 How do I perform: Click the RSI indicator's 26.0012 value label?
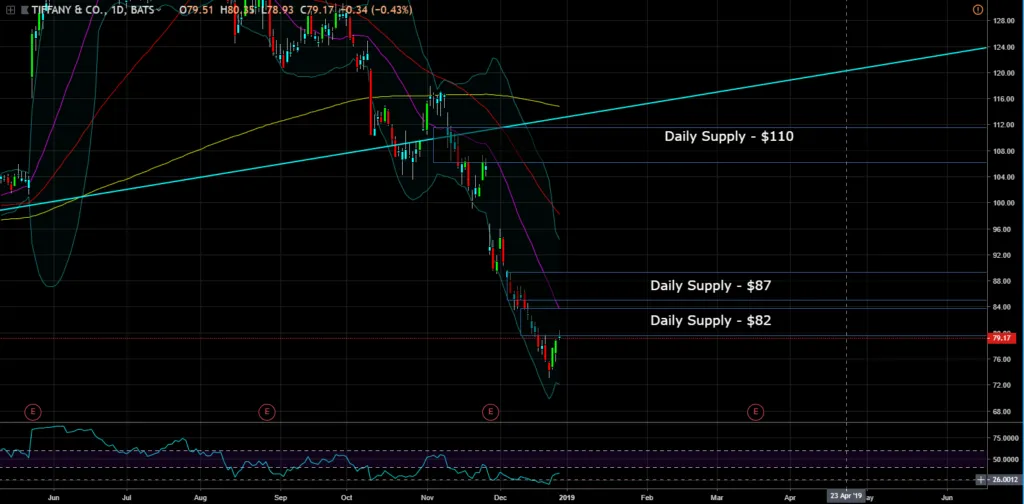1004,481
